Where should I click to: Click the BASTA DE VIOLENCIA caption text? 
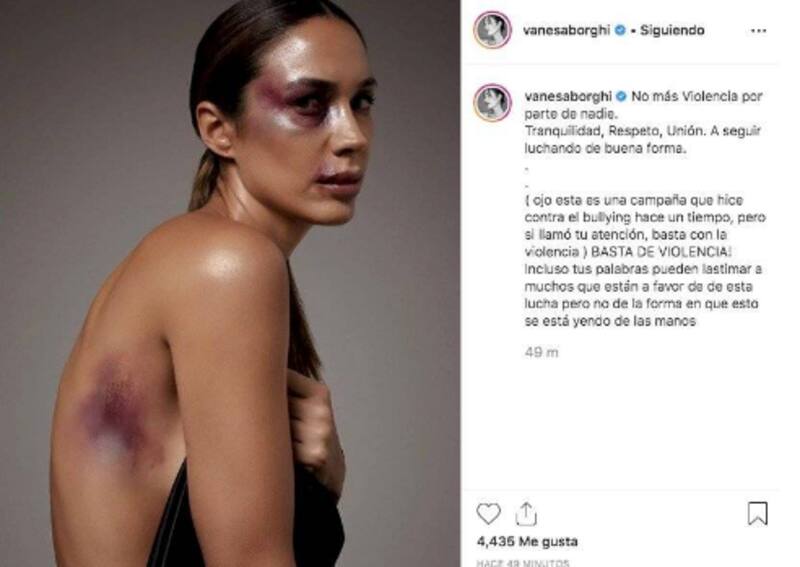click(662, 252)
